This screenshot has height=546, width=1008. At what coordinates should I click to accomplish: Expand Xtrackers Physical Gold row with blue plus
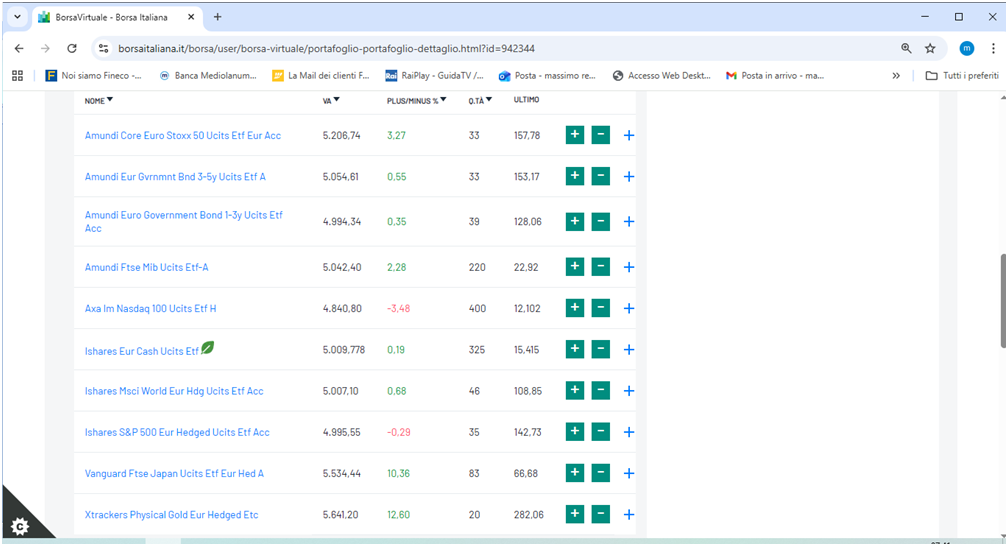(x=629, y=514)
